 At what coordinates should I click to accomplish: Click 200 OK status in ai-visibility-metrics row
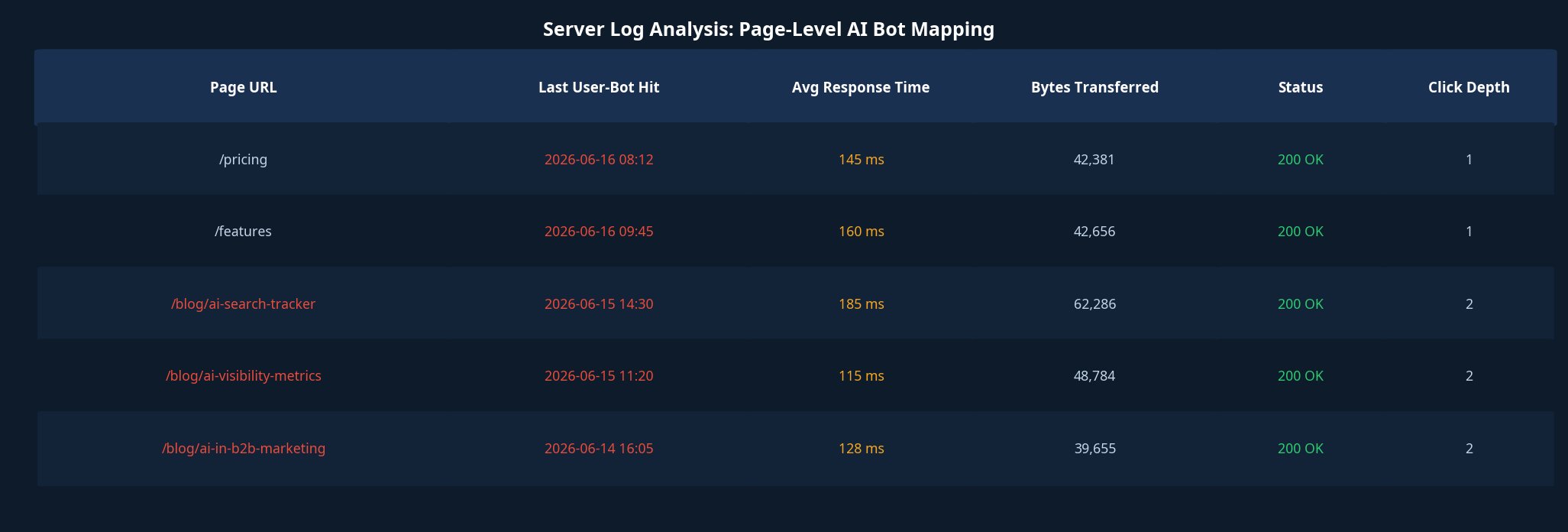coord(1301,376)
